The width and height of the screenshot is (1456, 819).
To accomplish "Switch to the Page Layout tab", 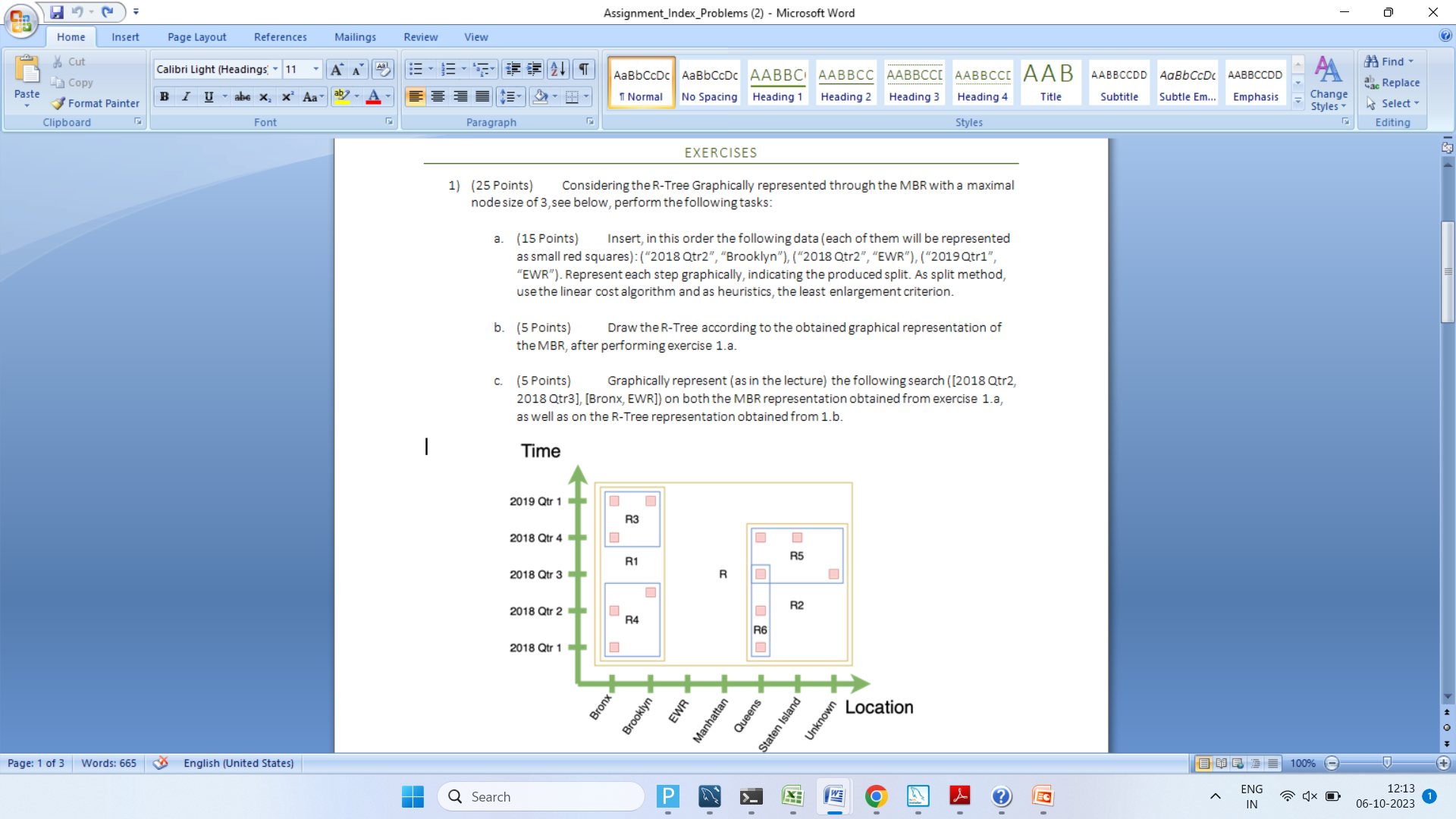I will [196, 36].
